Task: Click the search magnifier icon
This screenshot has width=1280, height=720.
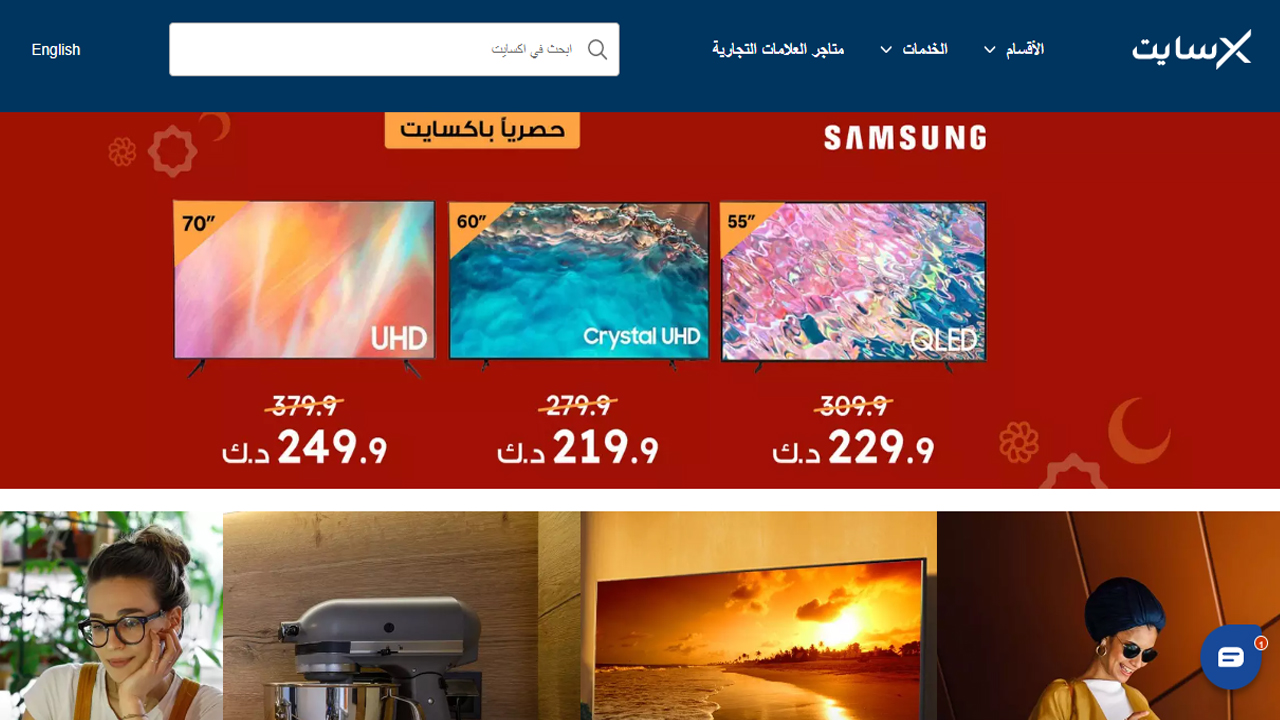Action: [x=597, y=50]
